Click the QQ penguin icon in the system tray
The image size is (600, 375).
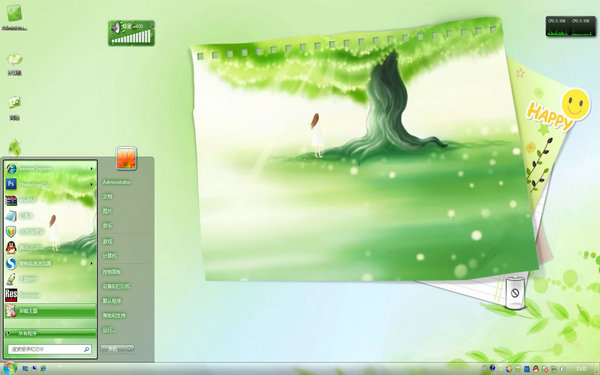click(536, 369)
